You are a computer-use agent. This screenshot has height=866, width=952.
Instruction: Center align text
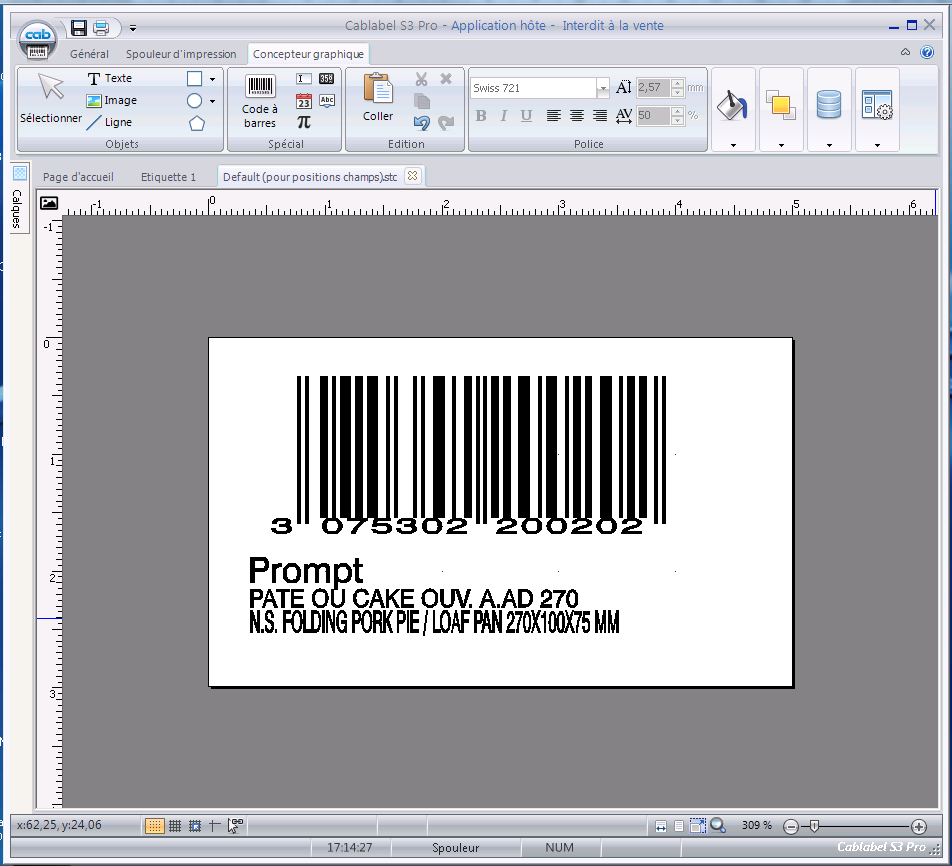point(577,115)
